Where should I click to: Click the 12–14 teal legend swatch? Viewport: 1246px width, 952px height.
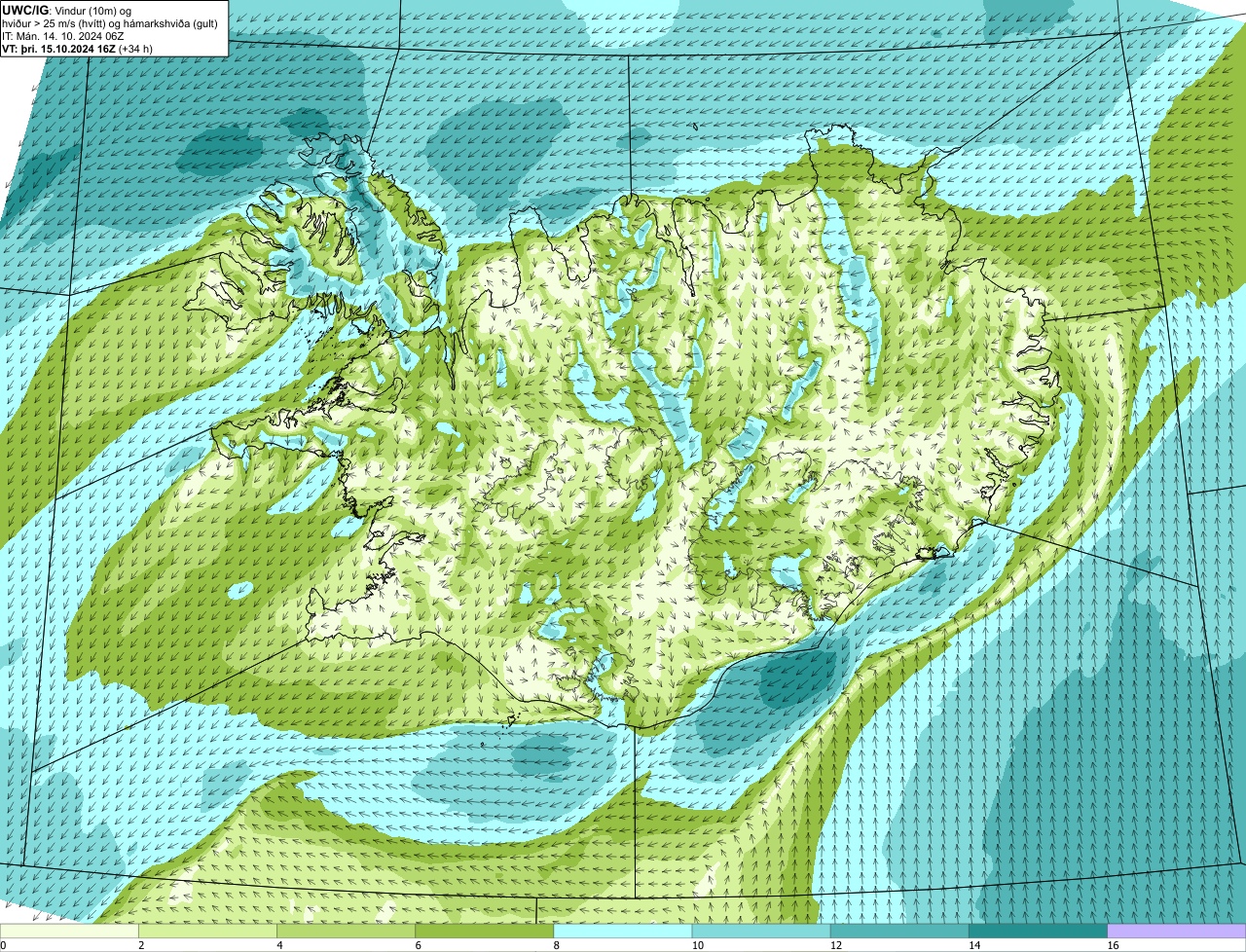point(899,931)
